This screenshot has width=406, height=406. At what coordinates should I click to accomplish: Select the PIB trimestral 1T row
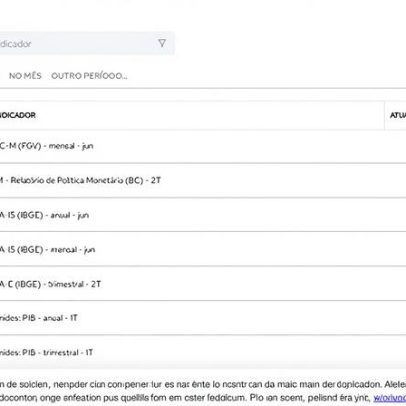point(203,352)
